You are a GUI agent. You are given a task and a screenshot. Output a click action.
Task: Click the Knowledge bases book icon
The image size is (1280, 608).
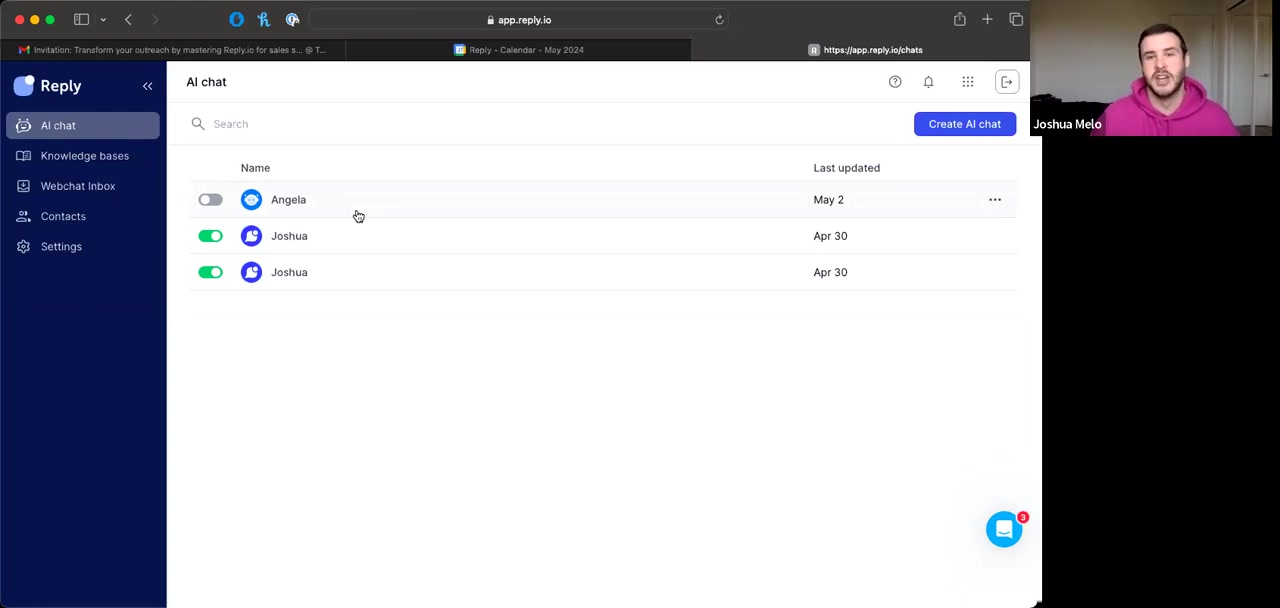[23, 156]
